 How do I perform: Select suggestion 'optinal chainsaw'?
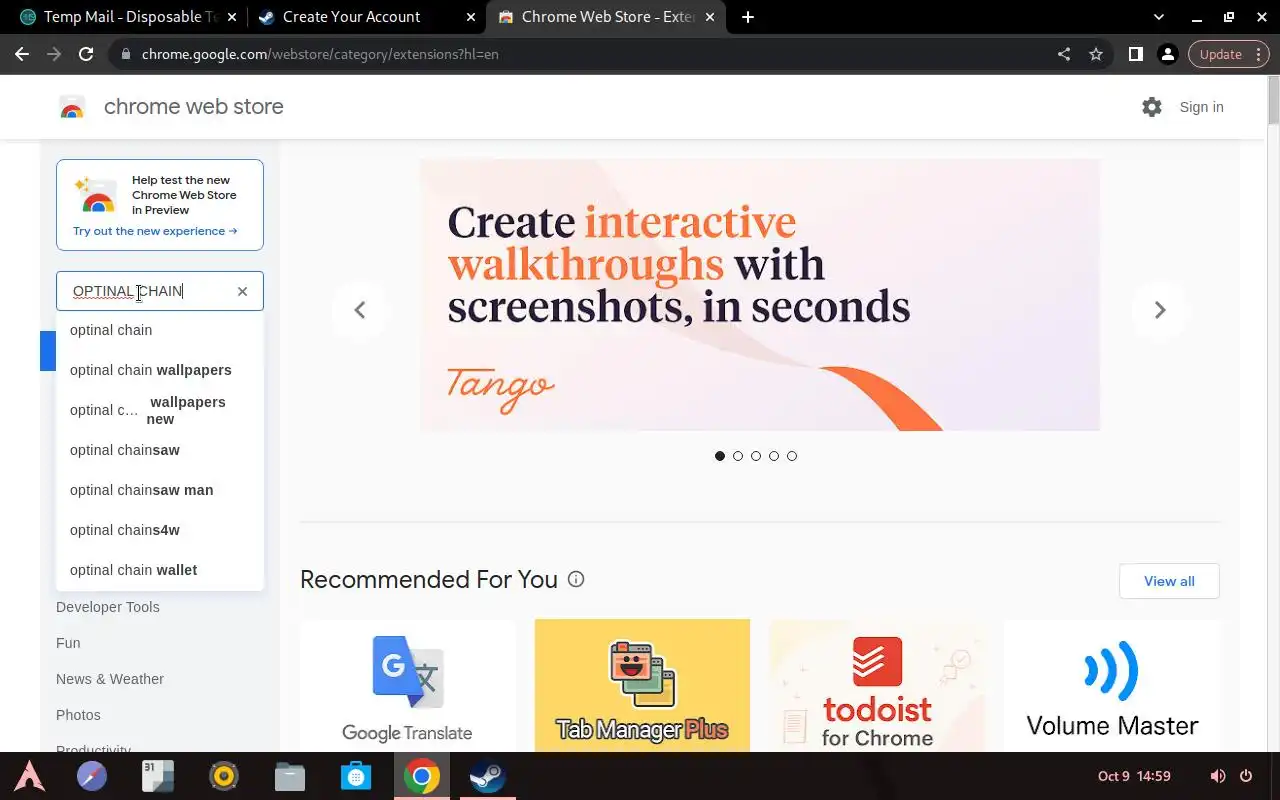coord(160,450)
